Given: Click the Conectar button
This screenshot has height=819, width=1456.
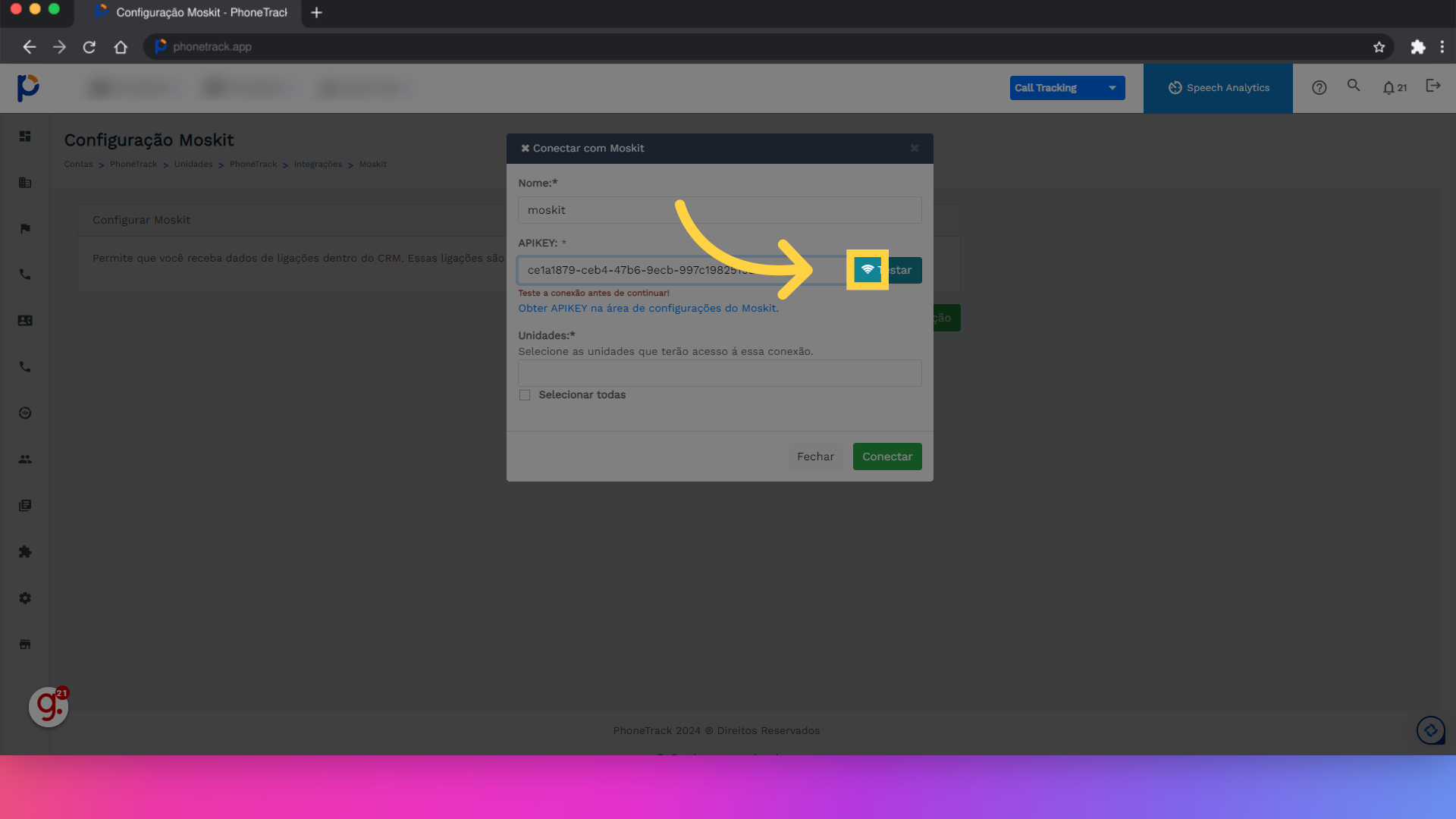Looking at the screenshot, I should [x=887, y=457].
